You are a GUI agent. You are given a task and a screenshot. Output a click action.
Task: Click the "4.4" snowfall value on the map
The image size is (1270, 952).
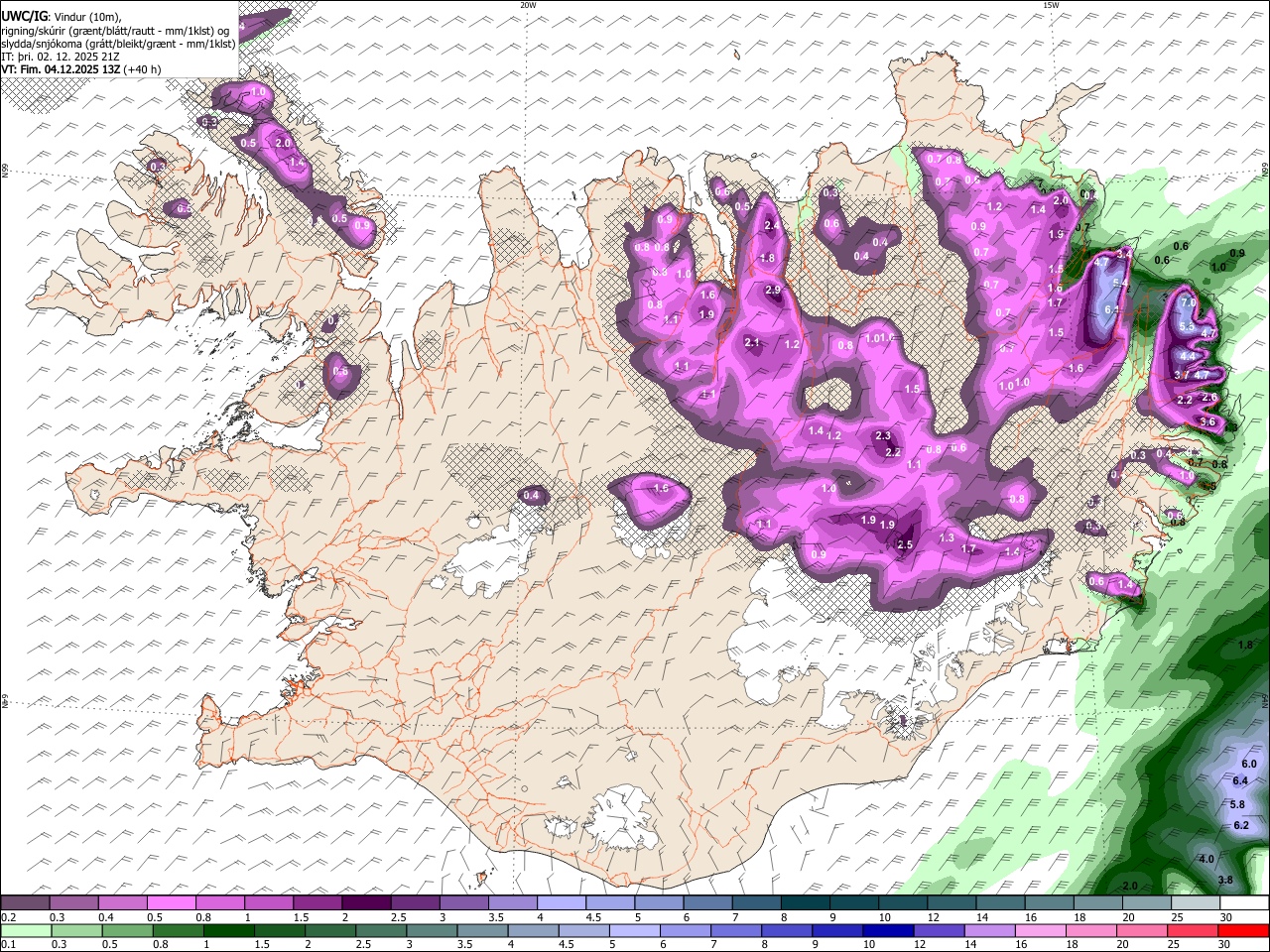tap(1187, 355)
